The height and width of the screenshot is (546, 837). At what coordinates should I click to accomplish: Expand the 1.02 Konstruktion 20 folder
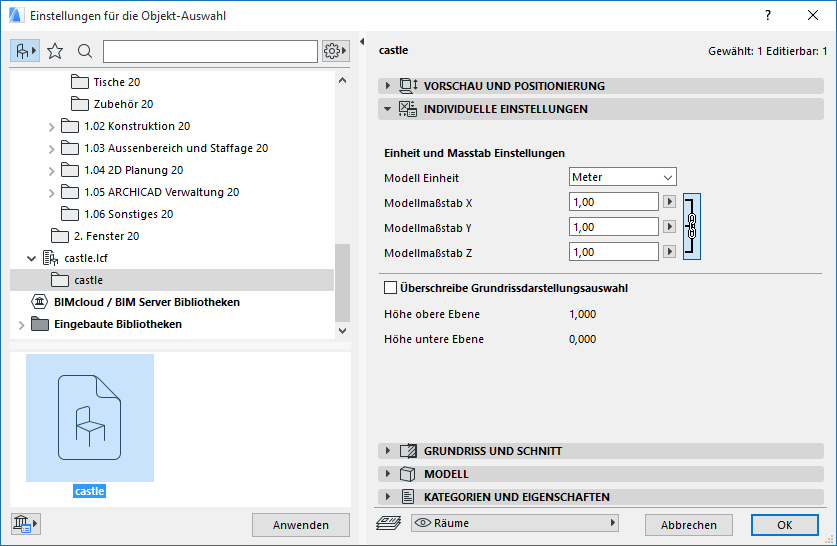52,127
